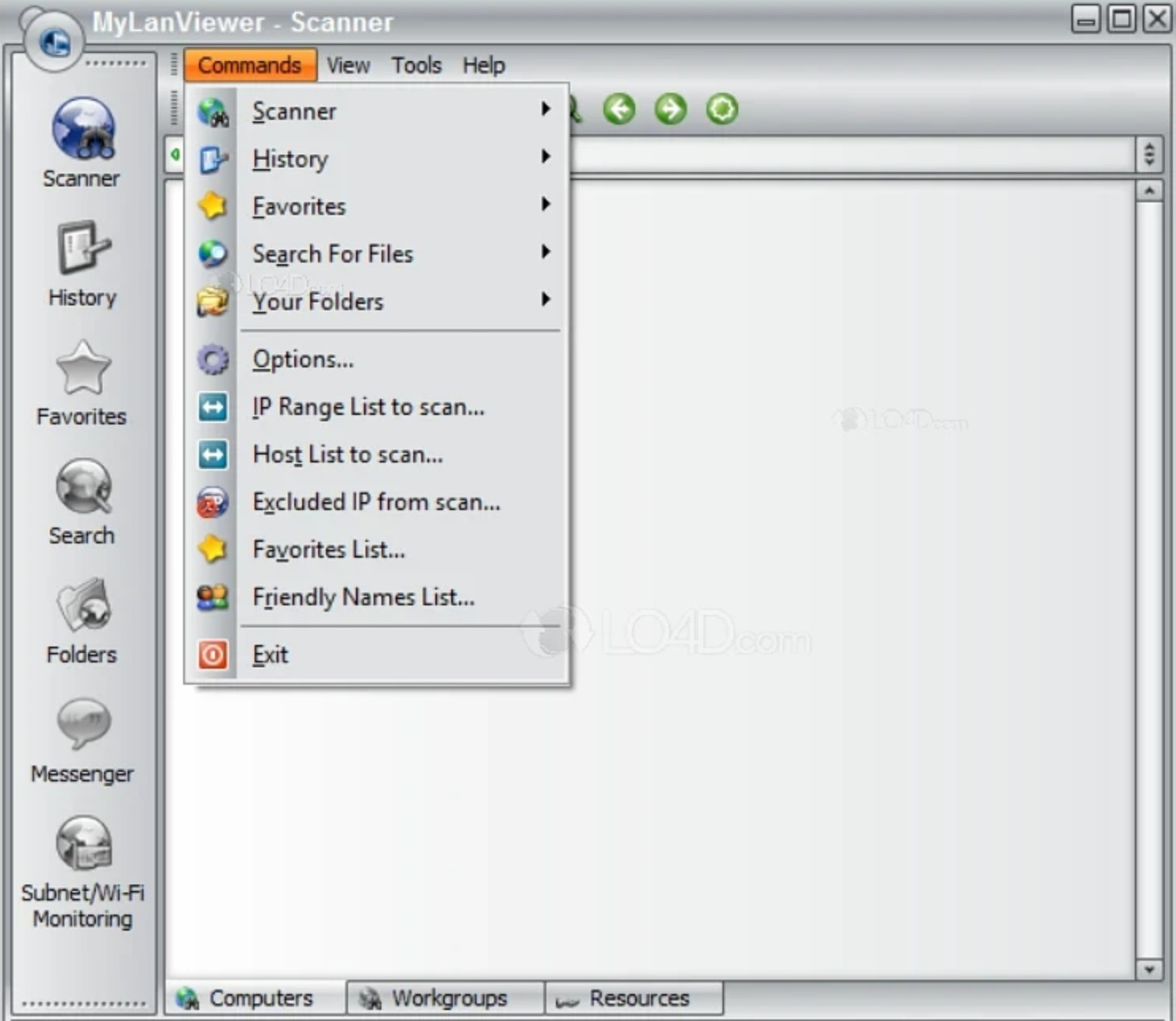The height and width of the screenshot is (1021, 1176).
Task: Click the red Exit power icon
Action: 213,654
